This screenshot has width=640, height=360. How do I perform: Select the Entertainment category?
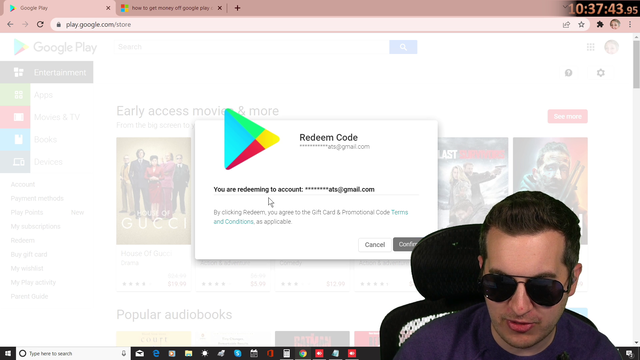pos(47,72)
